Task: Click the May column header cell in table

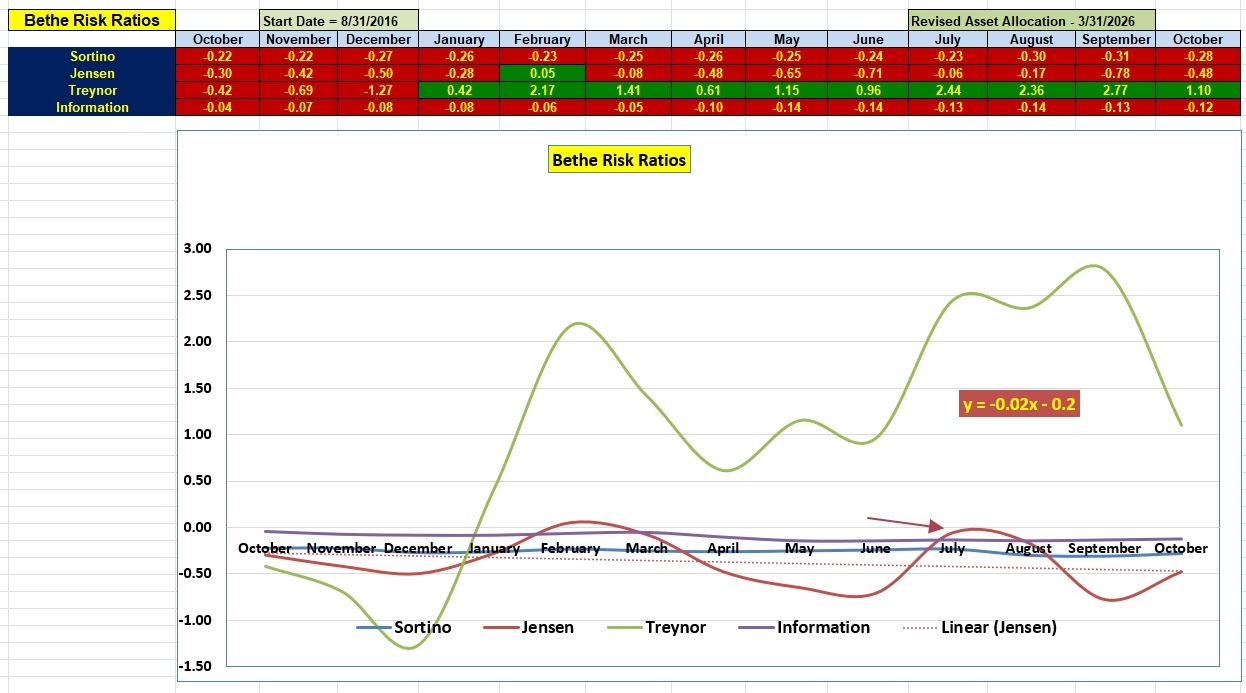Action: 787,39
